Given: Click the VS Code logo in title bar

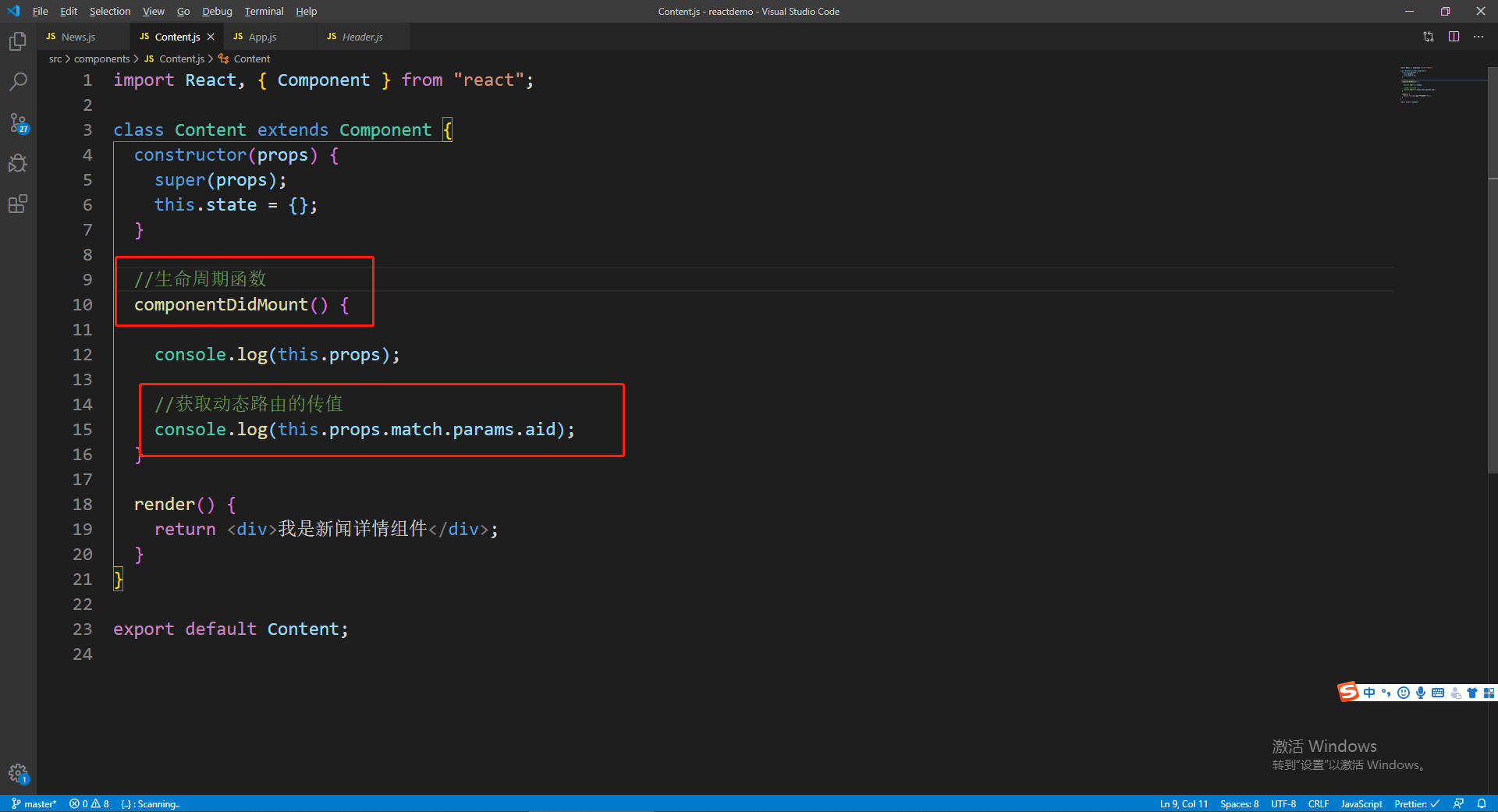Looking at the screenshot, I should tap(13, 11).
